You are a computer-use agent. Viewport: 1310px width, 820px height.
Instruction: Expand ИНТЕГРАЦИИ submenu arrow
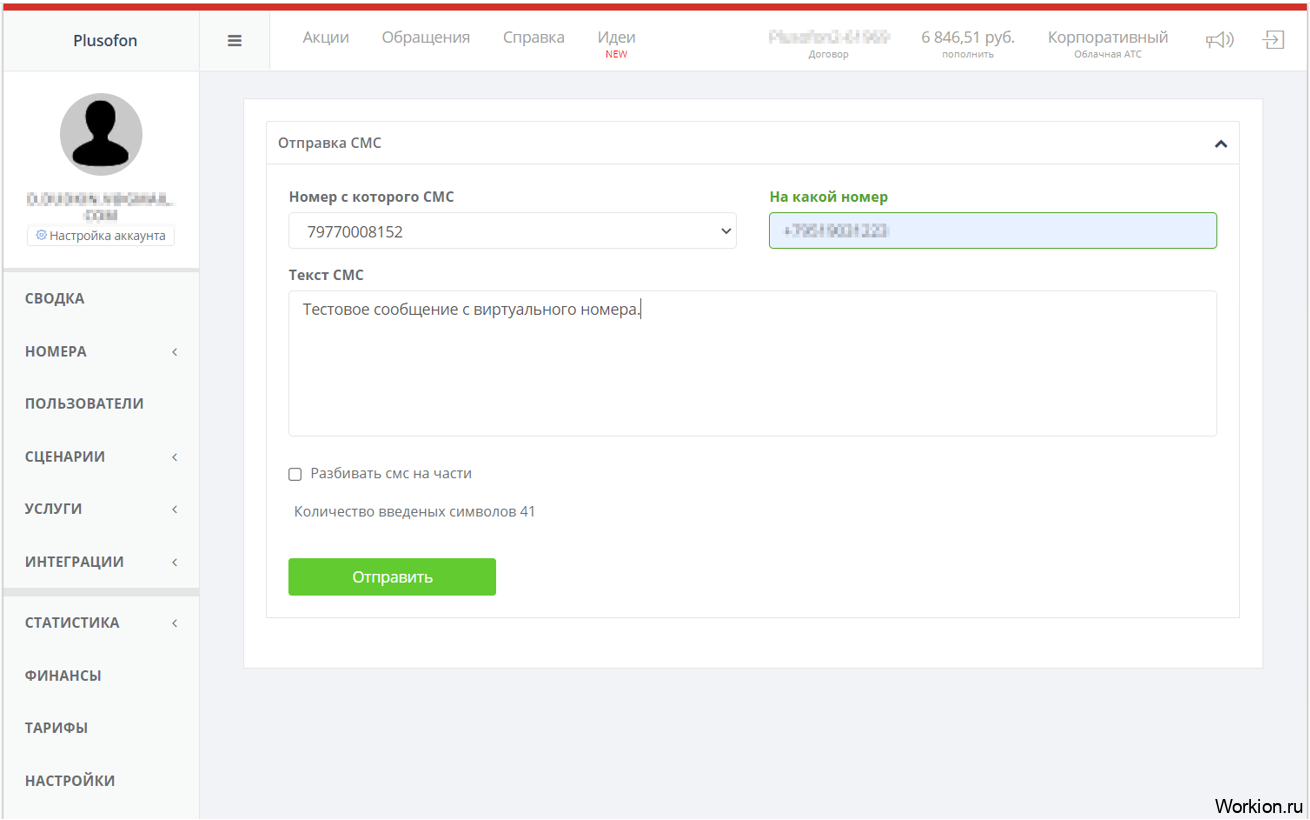pyautogui.click(x=175, y=562)
